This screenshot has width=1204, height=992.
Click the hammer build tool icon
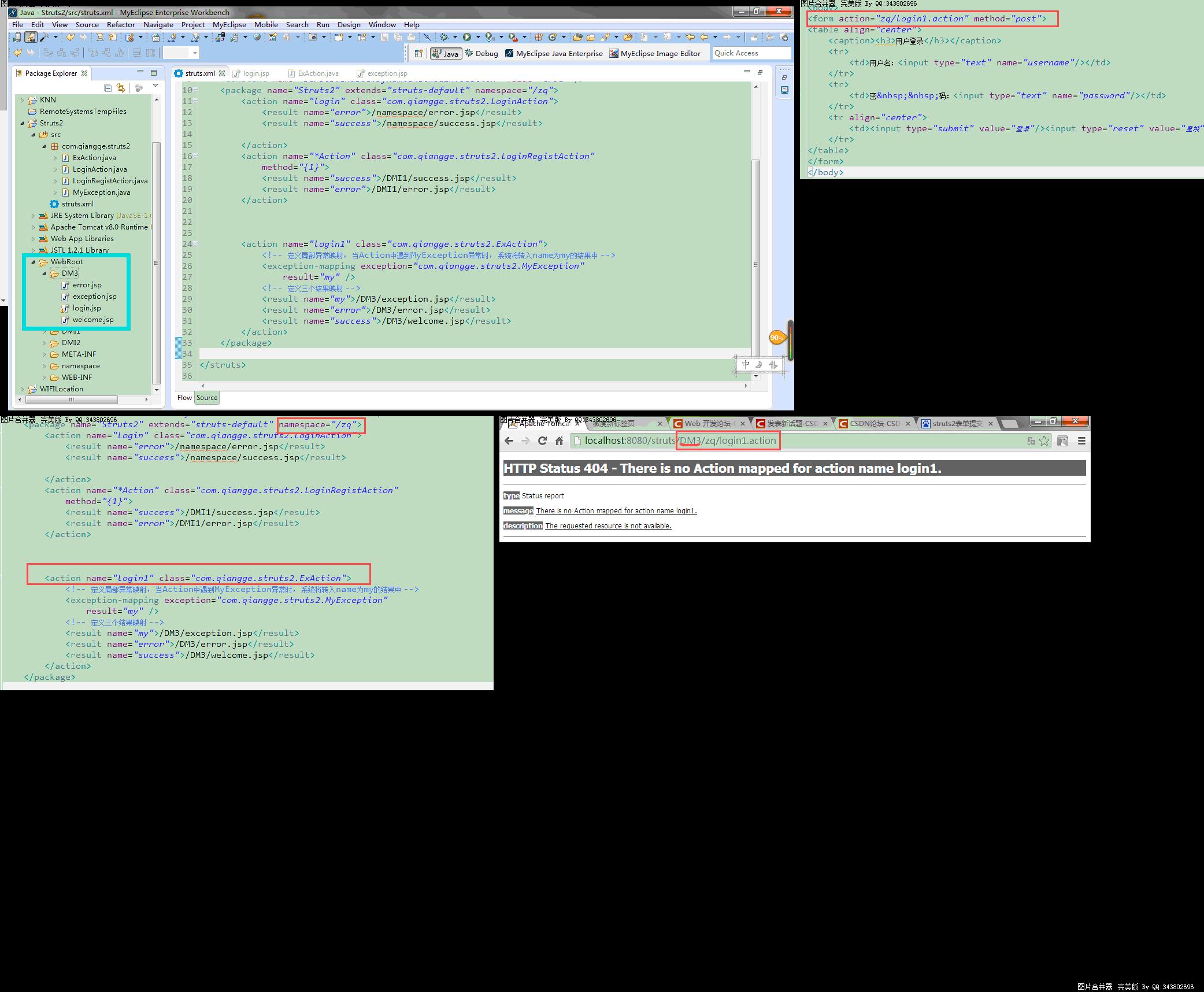point(43,37)
